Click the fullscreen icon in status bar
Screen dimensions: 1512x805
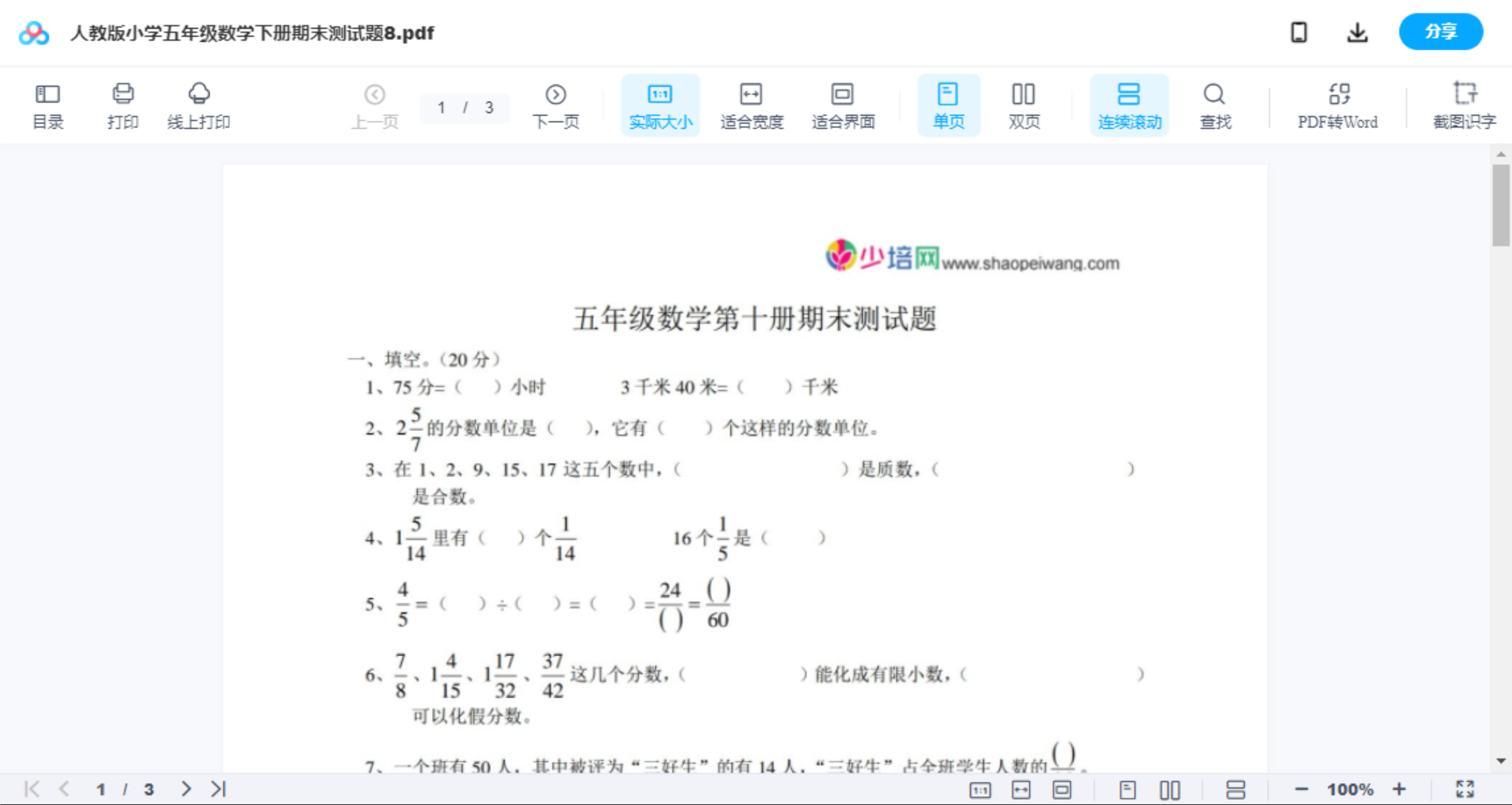pyautogui.click(x=1465, y=788)
